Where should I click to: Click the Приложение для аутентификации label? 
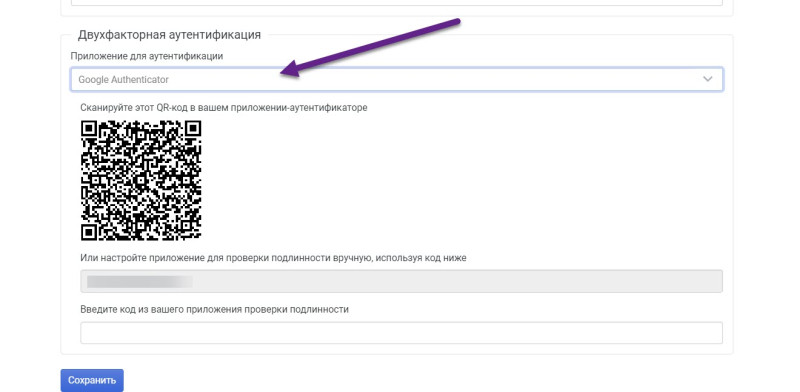(146, 56)
